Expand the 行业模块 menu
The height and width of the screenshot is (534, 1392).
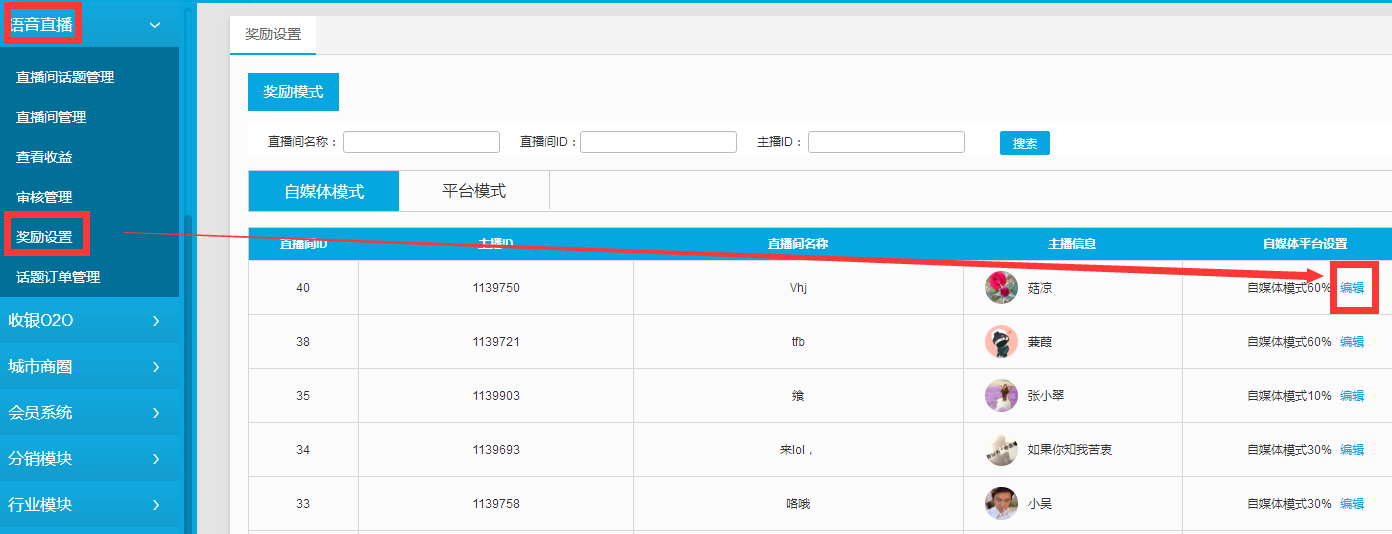coord(90,504)
